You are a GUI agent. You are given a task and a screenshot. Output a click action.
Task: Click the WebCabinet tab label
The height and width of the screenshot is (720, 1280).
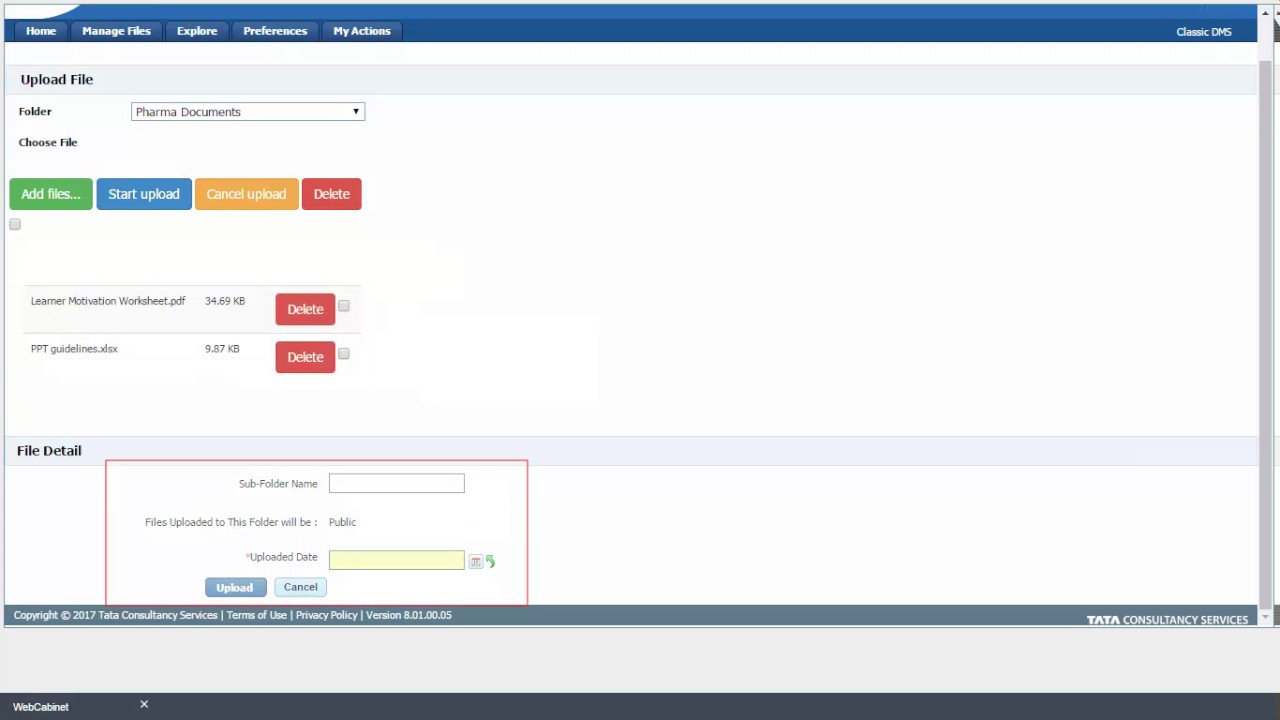click(x=41, y=707)
